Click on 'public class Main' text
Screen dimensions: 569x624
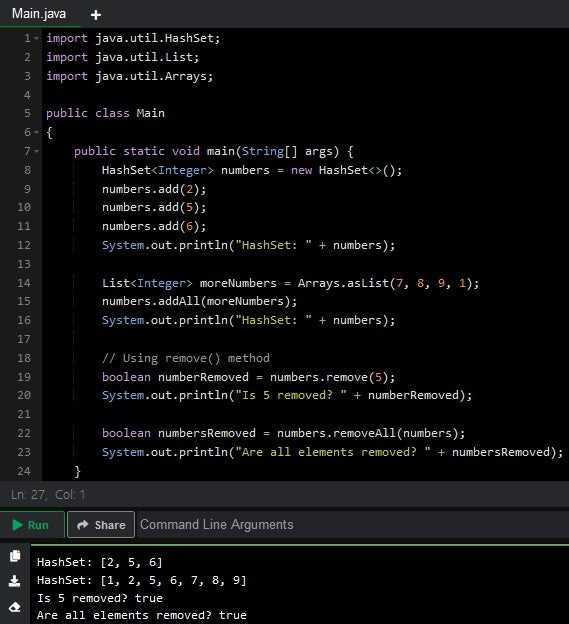[x=105, y=113]
